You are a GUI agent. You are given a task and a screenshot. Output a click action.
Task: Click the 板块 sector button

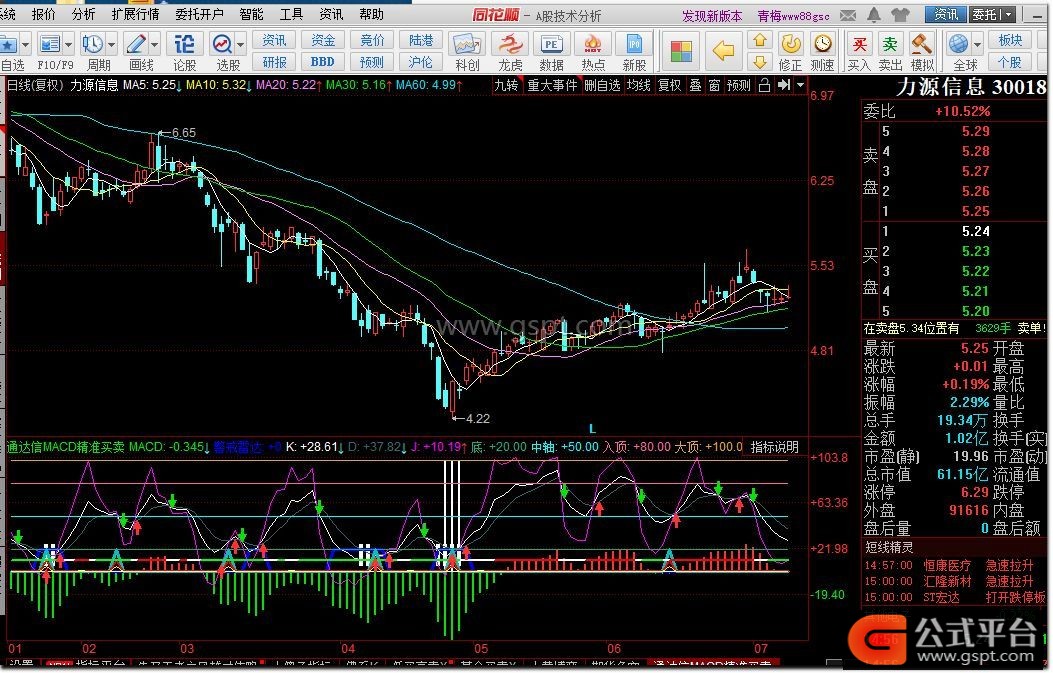click(x=1010, y=40)
